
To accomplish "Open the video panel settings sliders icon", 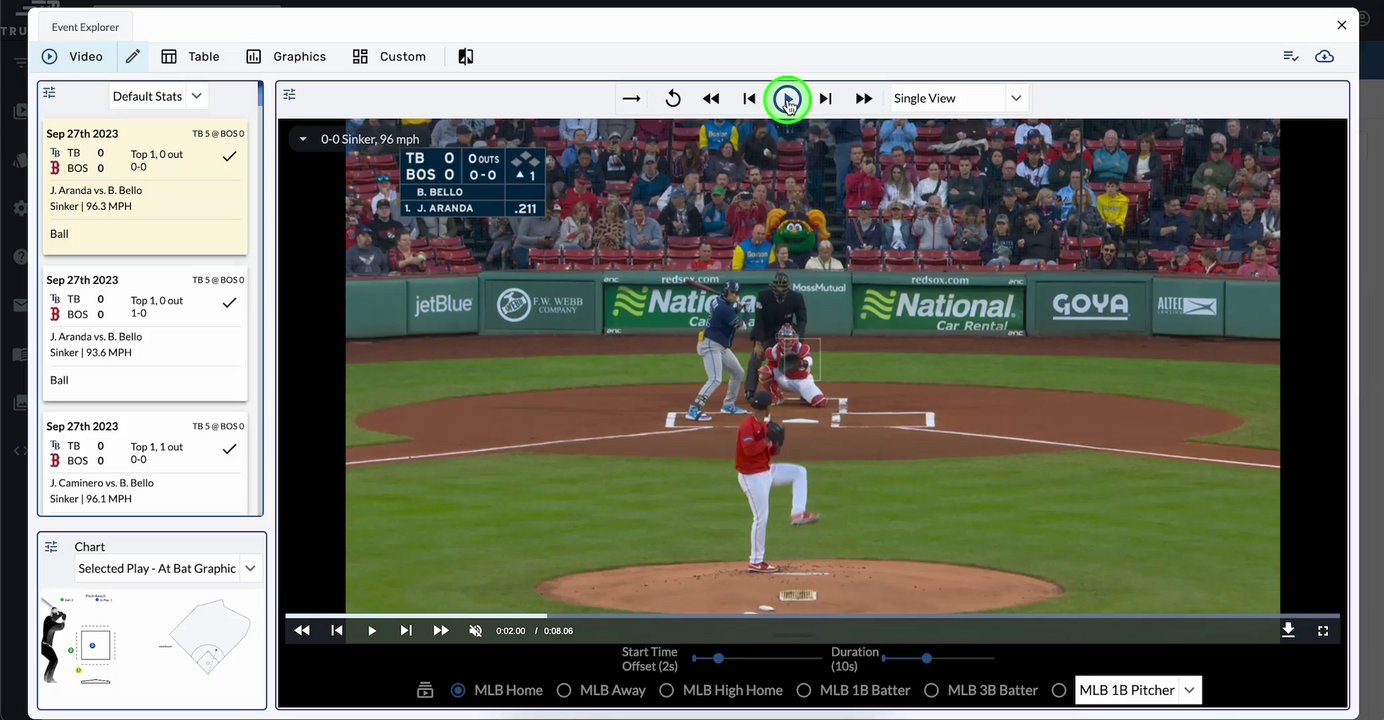I will coord(289,95).
